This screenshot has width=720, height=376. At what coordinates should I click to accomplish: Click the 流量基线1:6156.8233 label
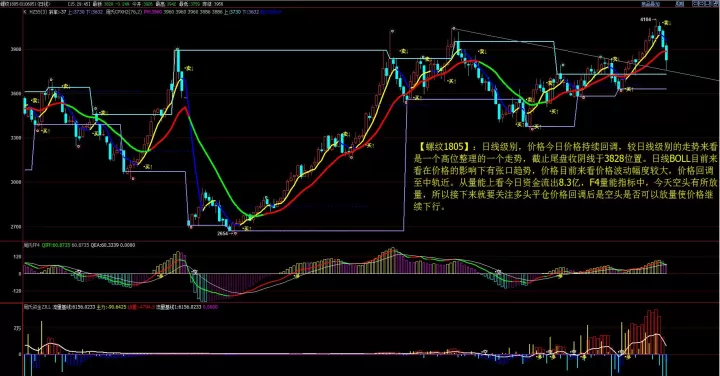[179, 306]
